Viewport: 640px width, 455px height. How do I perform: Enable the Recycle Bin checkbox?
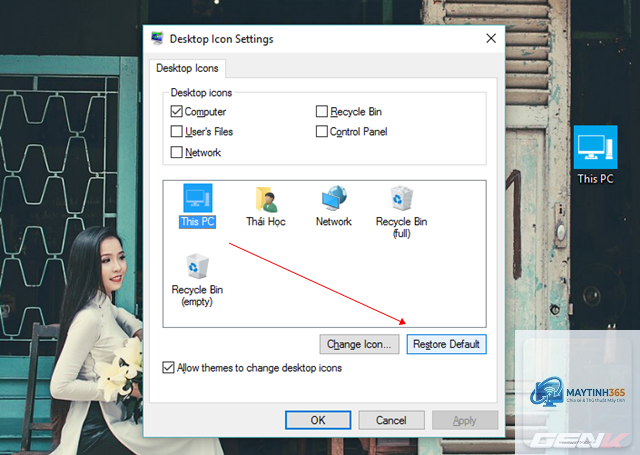(x=322, y=111)
